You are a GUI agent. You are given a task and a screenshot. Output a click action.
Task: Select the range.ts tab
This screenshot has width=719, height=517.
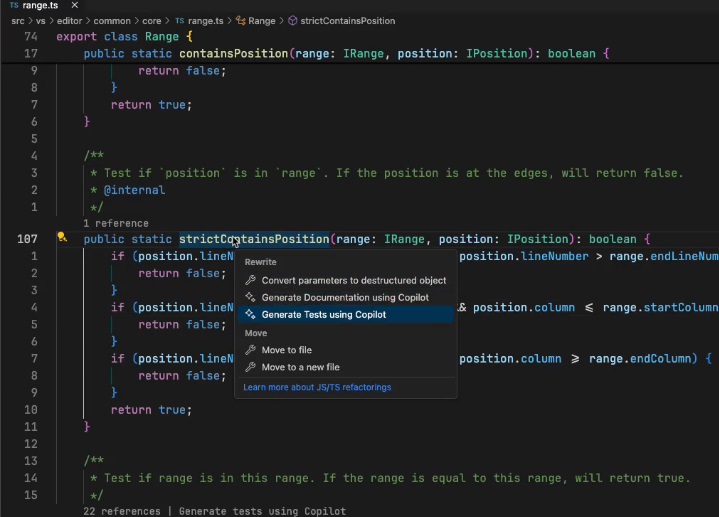pos(40,5)
